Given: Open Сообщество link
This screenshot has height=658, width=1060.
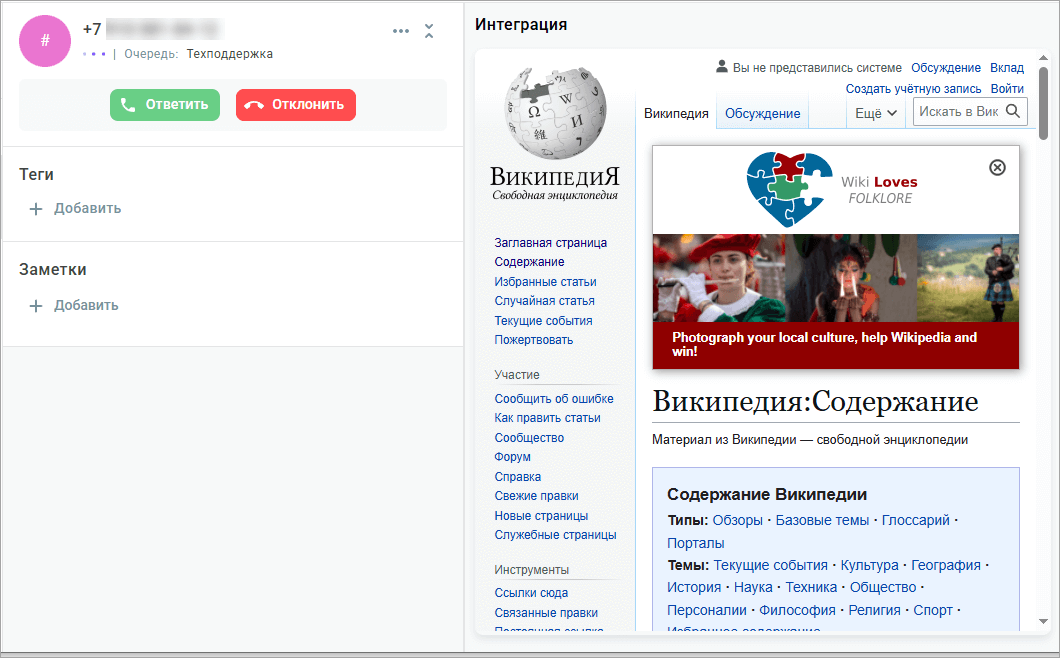Looking at the screenshot, I should 529,438.
